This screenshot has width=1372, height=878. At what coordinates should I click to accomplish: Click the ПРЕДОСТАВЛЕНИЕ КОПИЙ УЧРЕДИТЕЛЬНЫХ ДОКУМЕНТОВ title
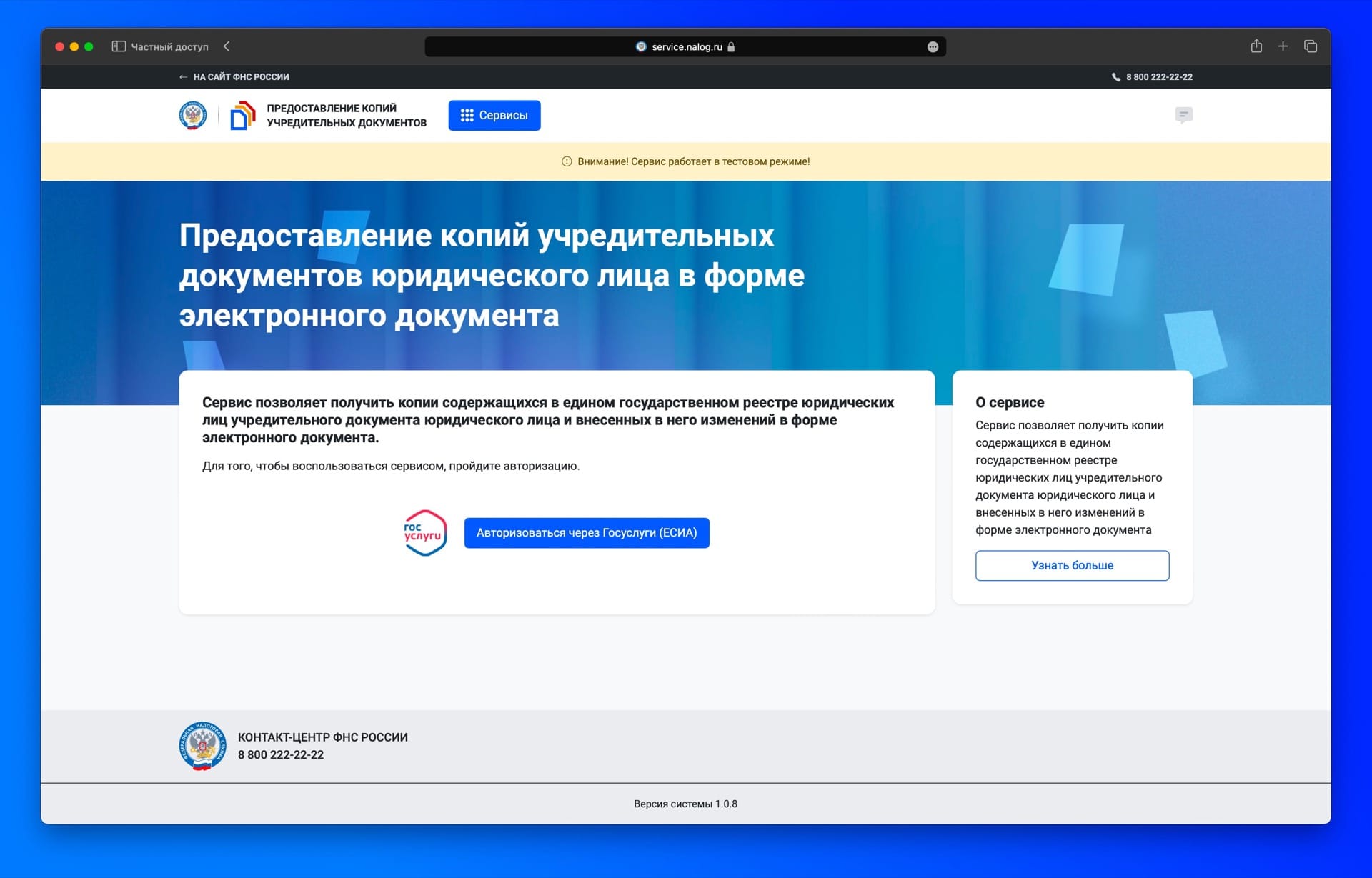(x=347, y=116)
